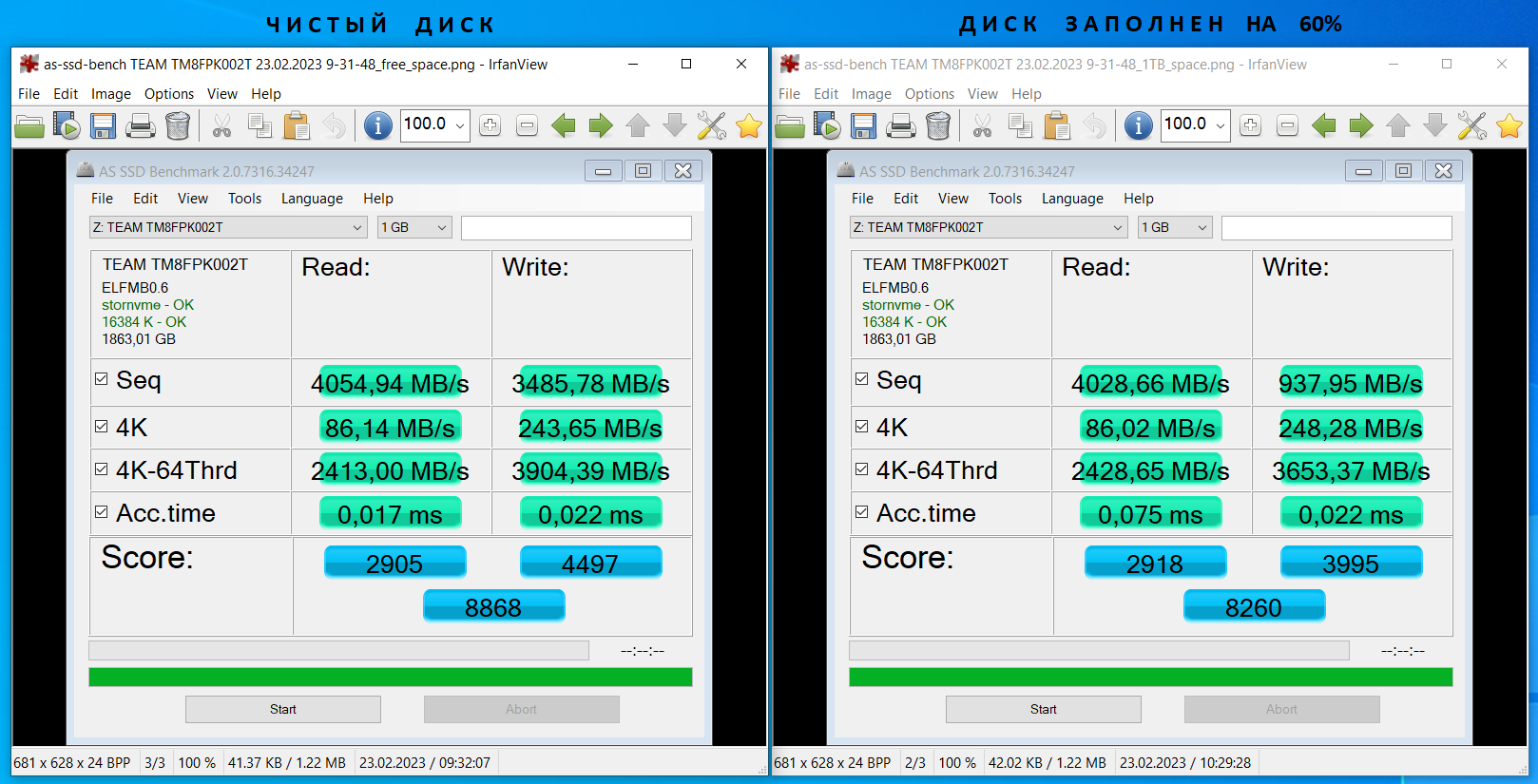Click Start button in the 1TB_space benchmark
The image size is (1538, 784).
click(1044, 709)
